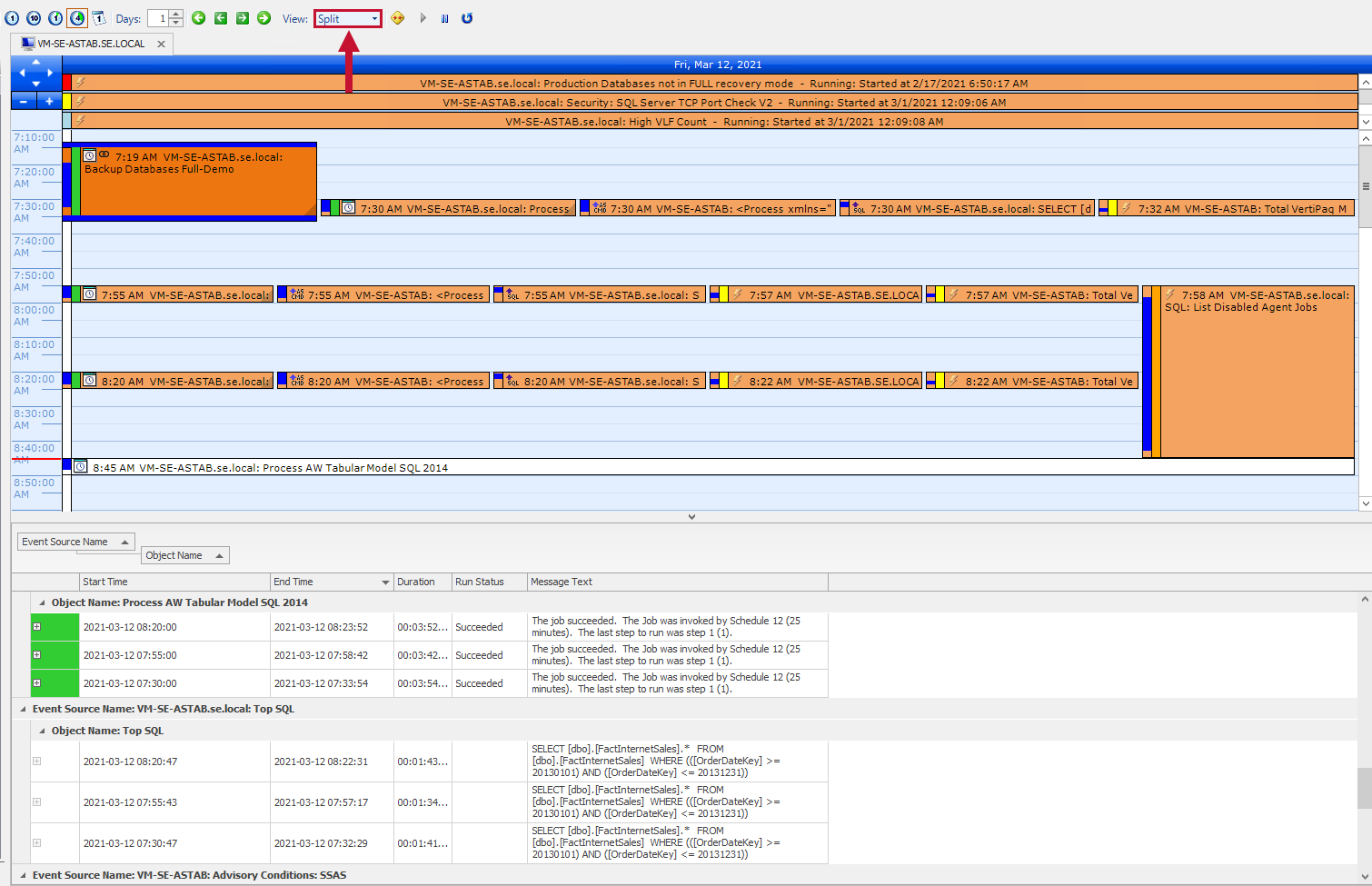The width and height of the screenshot is (1372, 886).
Task: Open the End Time column filter dropdown
Action: pos(385,582)
